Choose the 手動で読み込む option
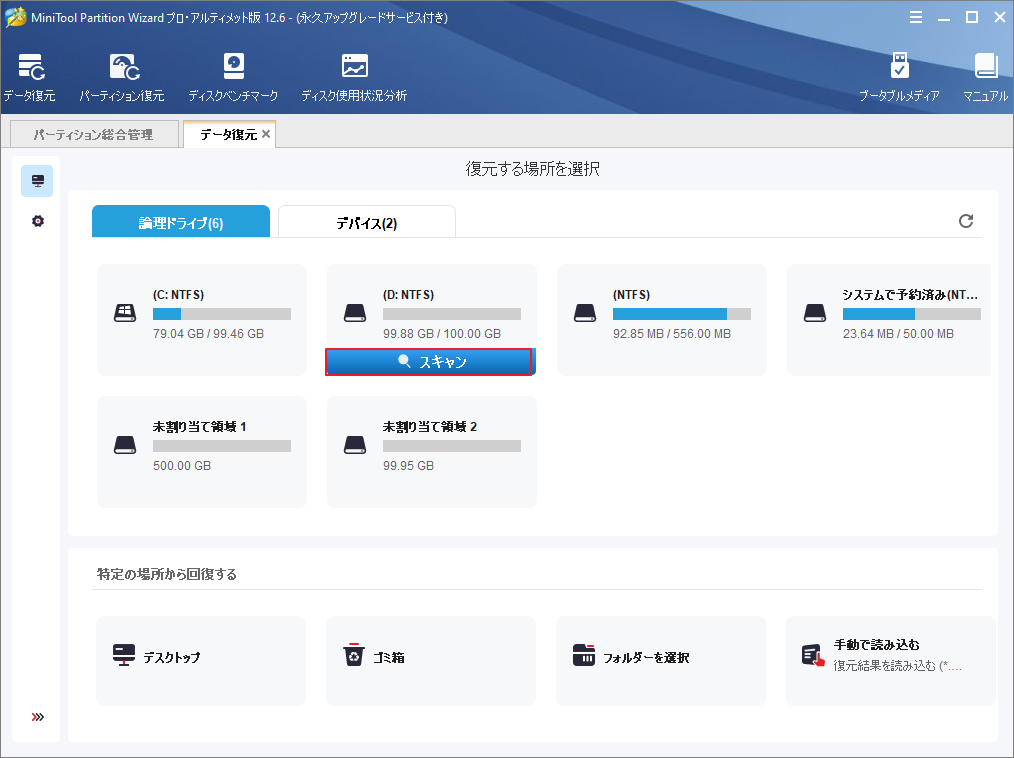Image resolution: width=1014 pixels, height=758 pixels. [890, 660]
